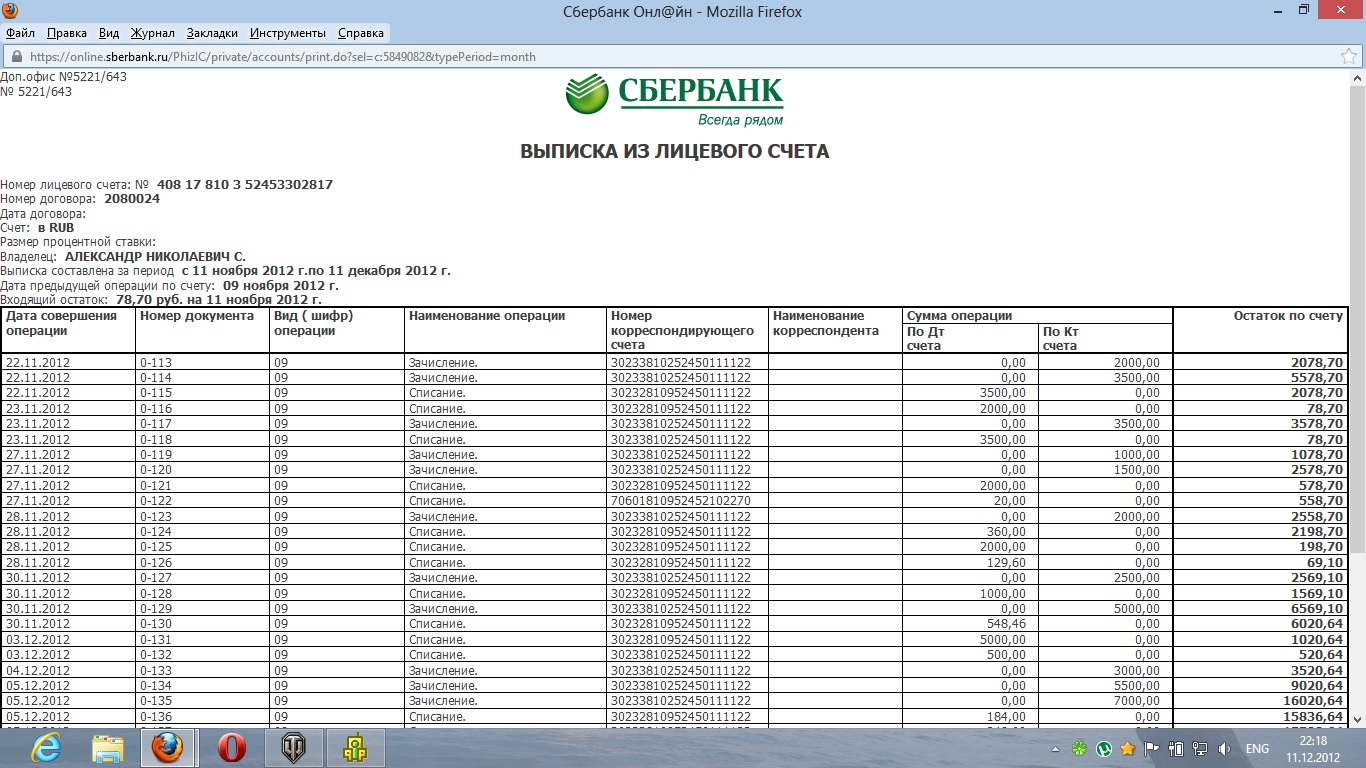Click the balance value 69,10
The image size is (1366, 768).
pos(1324,563)
